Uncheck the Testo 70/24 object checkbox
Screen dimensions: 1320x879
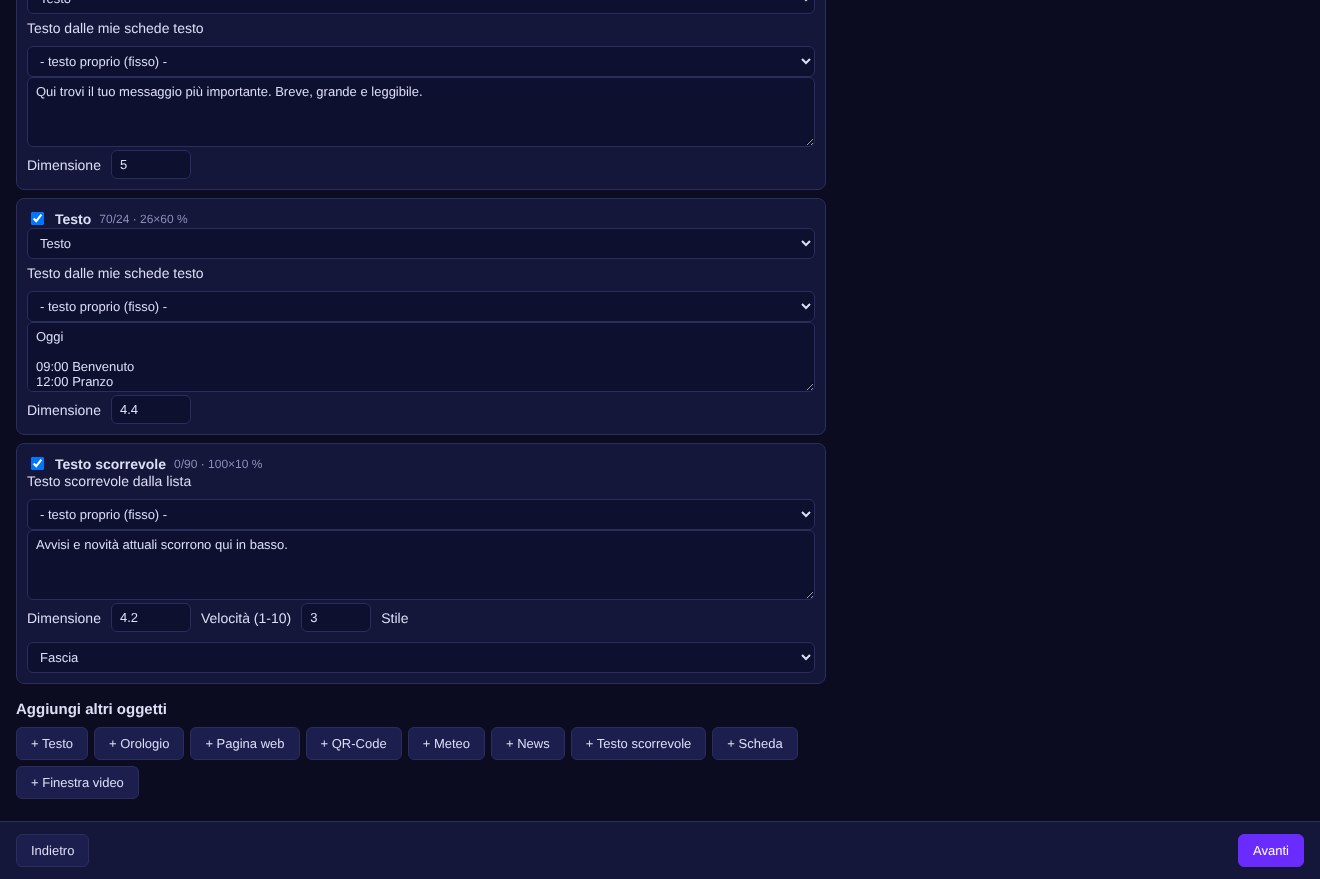(x=37, y=218)
